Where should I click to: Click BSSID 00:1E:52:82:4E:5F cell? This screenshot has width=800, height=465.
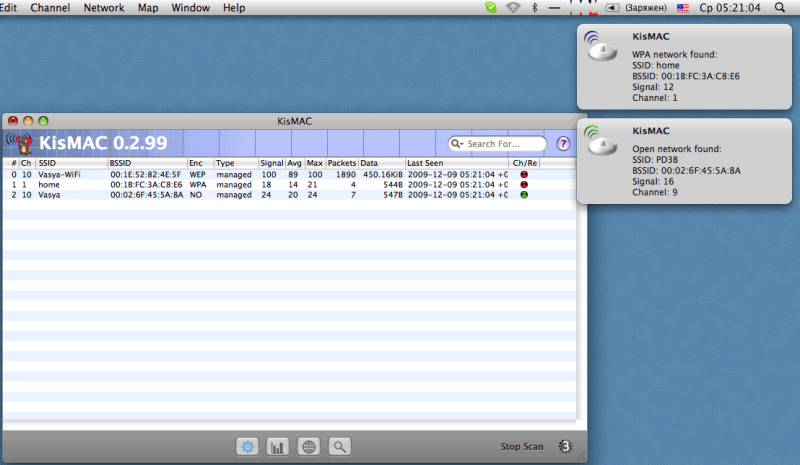145,175
